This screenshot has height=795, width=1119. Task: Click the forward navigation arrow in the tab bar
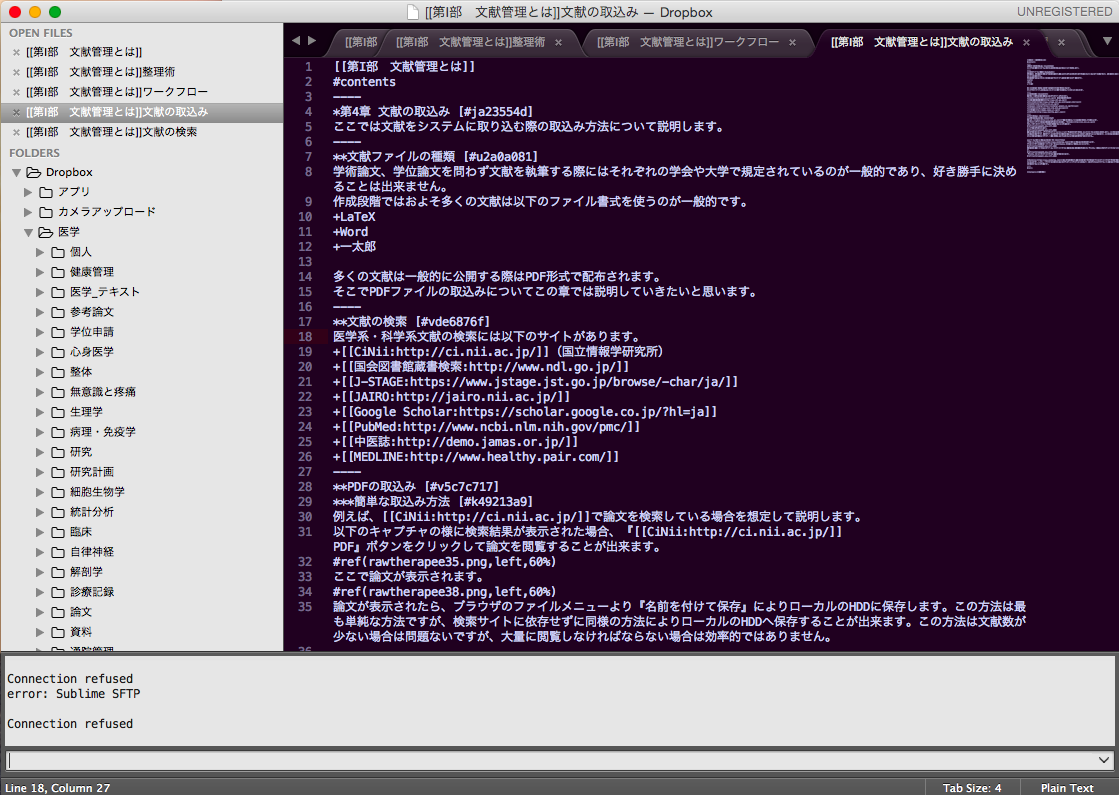(x=311, y=41)
